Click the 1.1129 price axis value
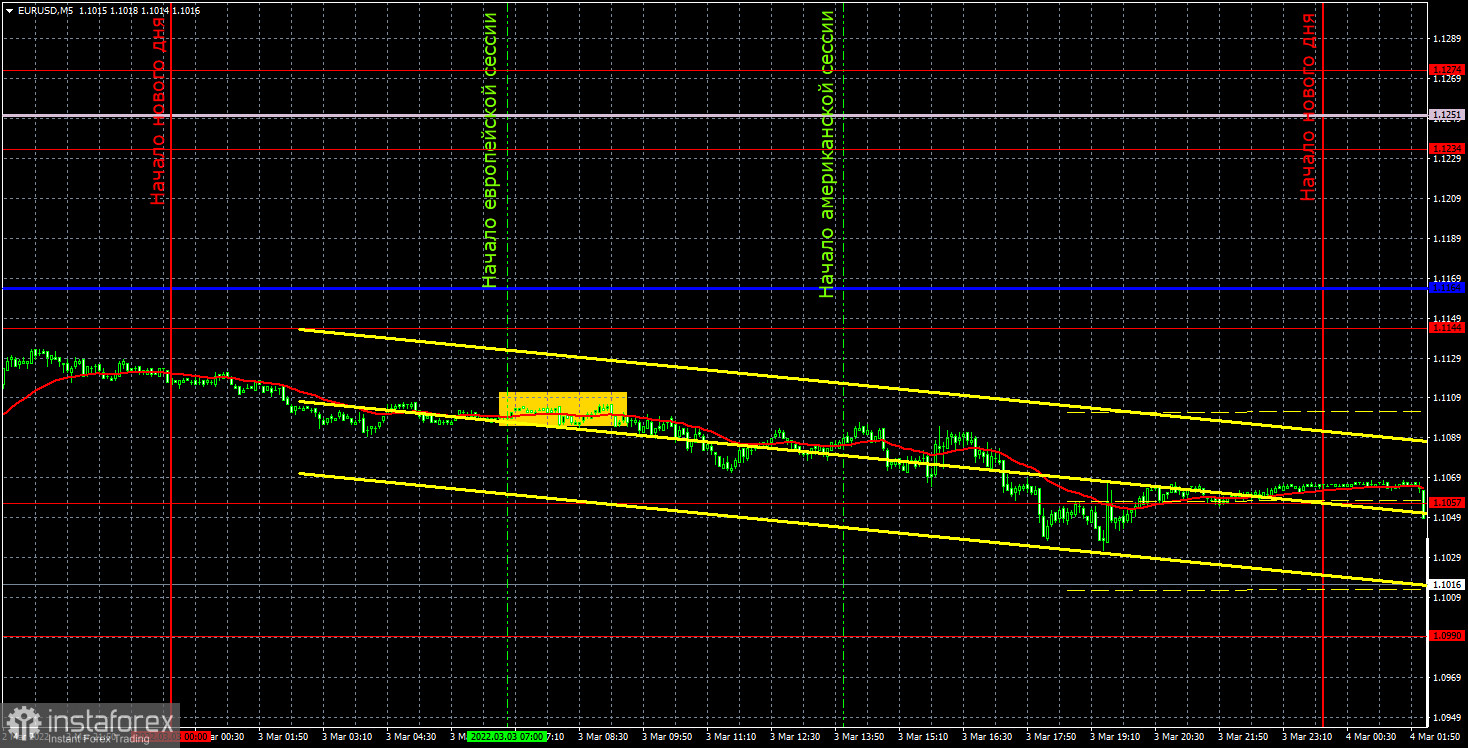 point(1448,357)
